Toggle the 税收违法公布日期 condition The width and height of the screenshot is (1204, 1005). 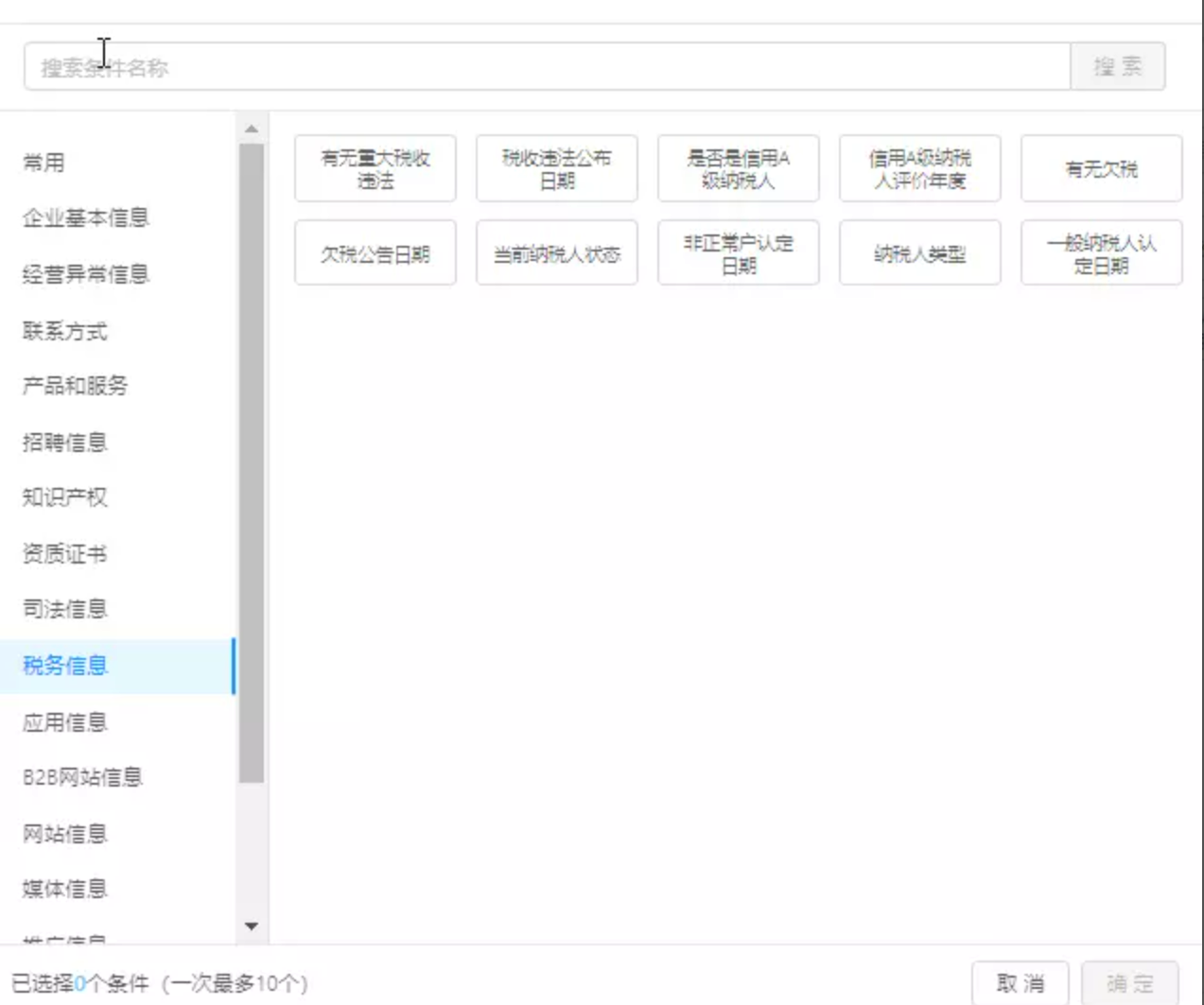pyautogui.click(x=557, y=169)
